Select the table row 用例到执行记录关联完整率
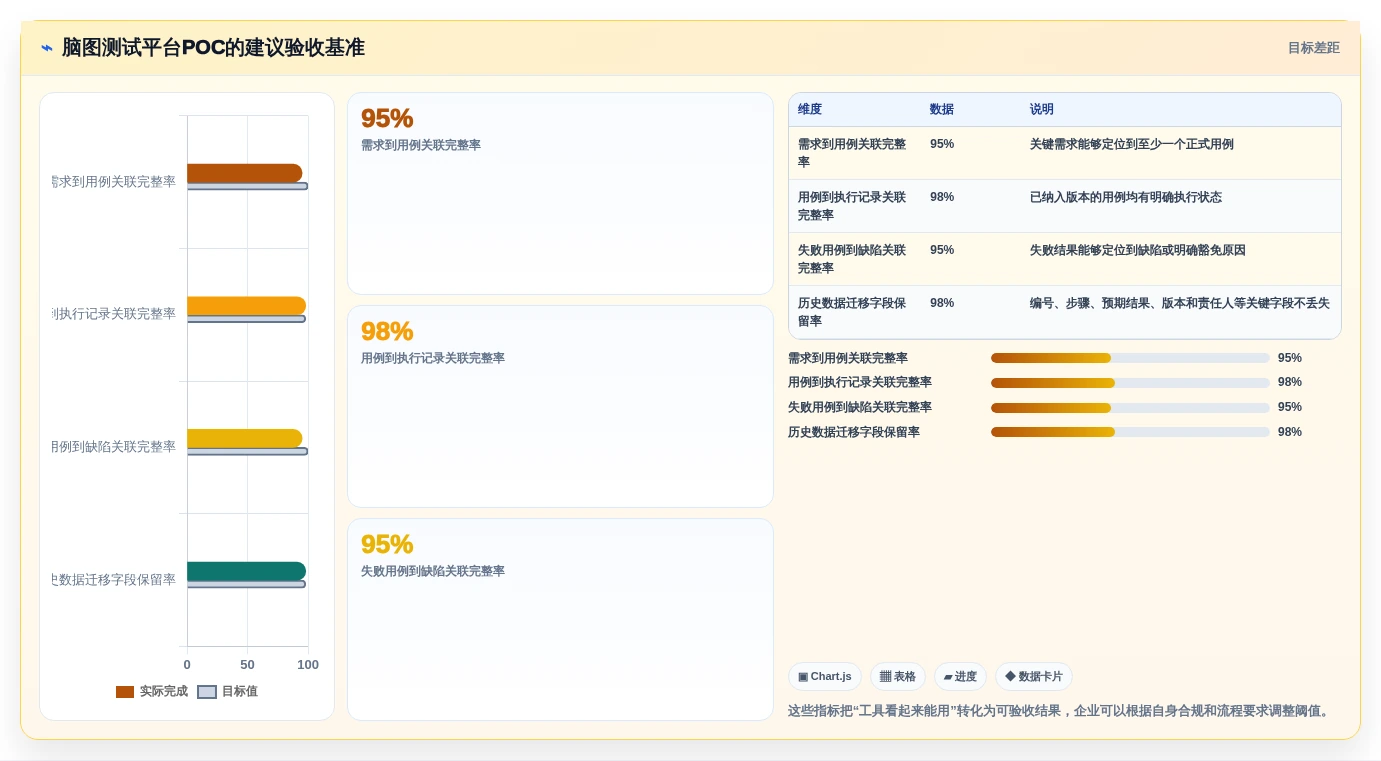This screenshot has height=761, width=1381. [x=1065, y=206]
